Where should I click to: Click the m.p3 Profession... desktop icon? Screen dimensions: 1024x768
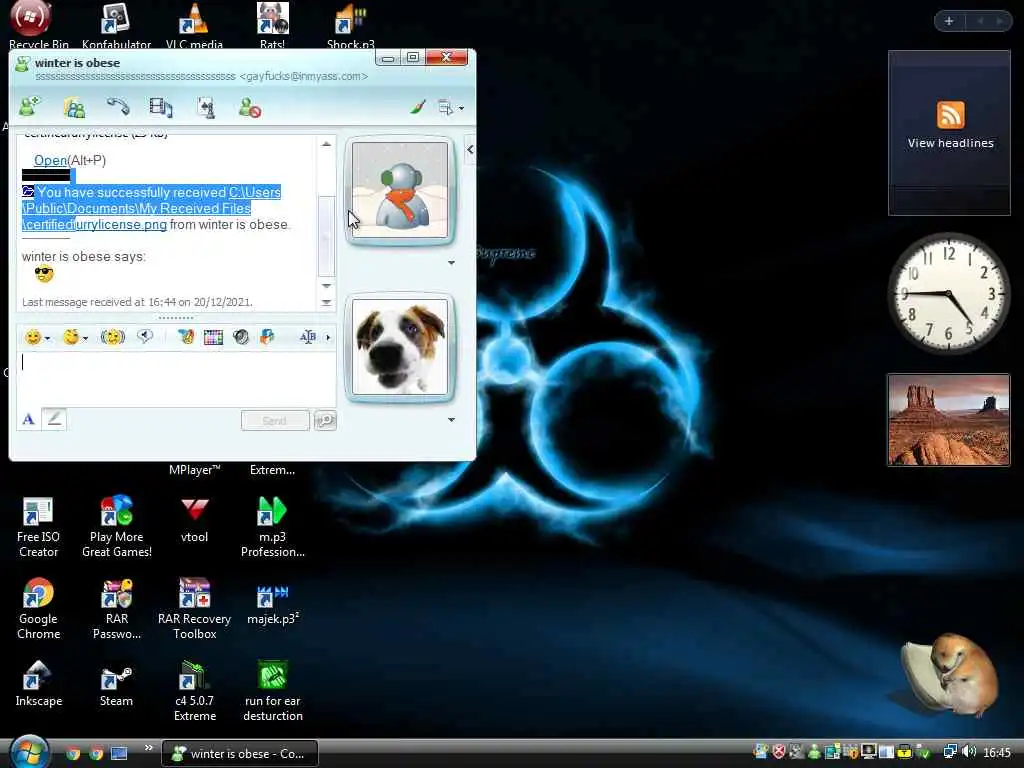272,528
